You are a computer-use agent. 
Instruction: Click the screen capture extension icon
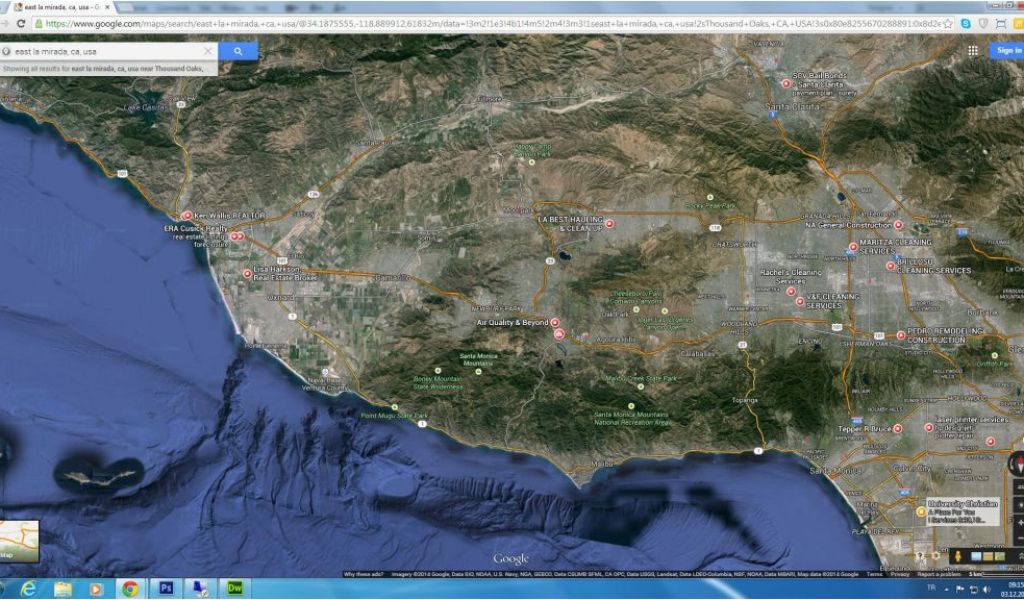[1000, 24]
